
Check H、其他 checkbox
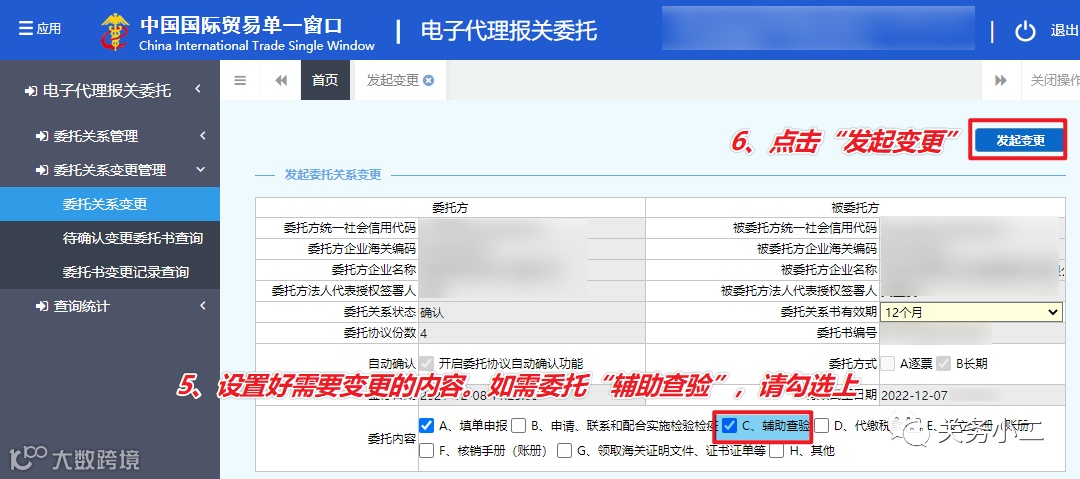777,451
